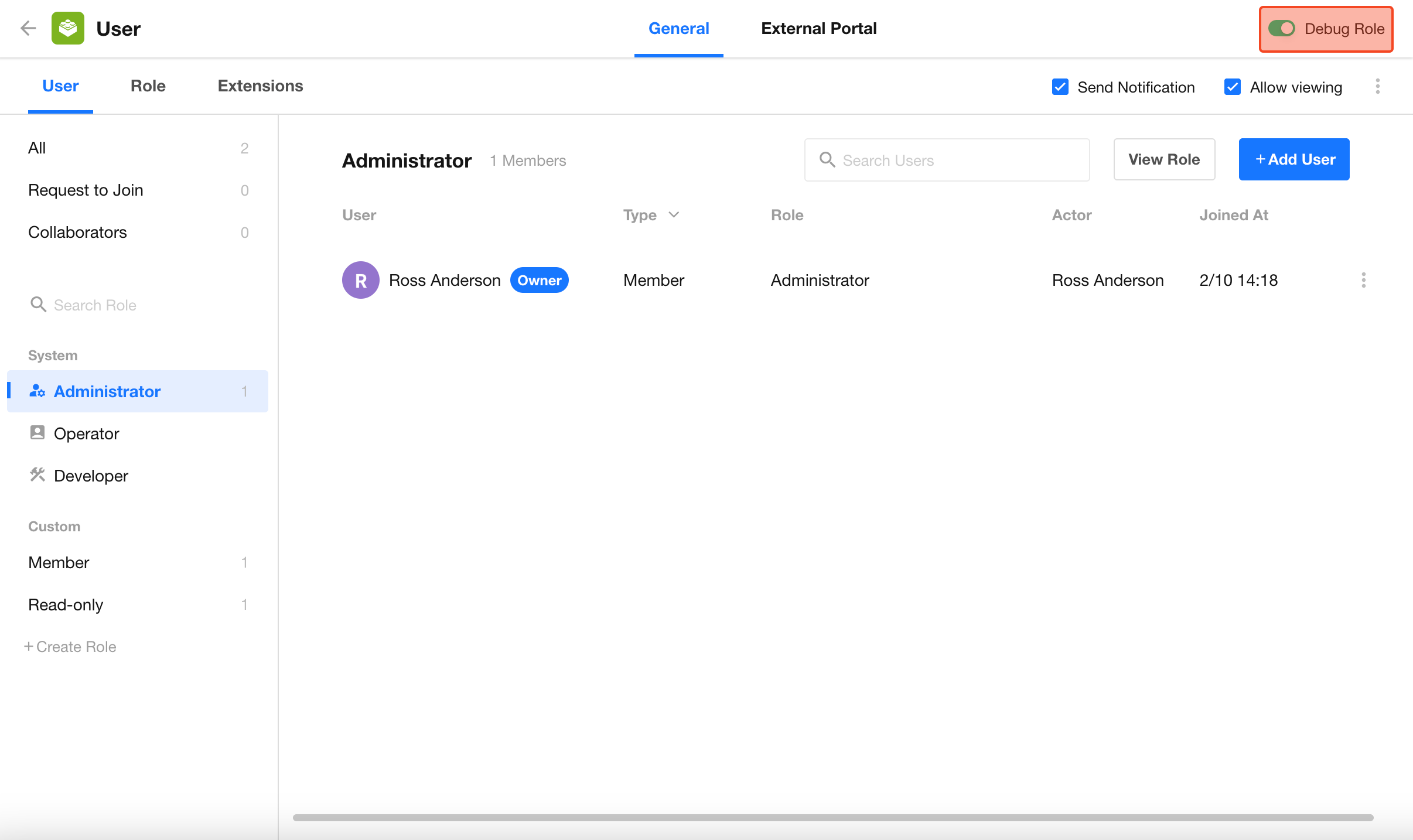Expand the Type column filter dropdown
Viewport: 1413px width, 840px height.
[674, 214]
